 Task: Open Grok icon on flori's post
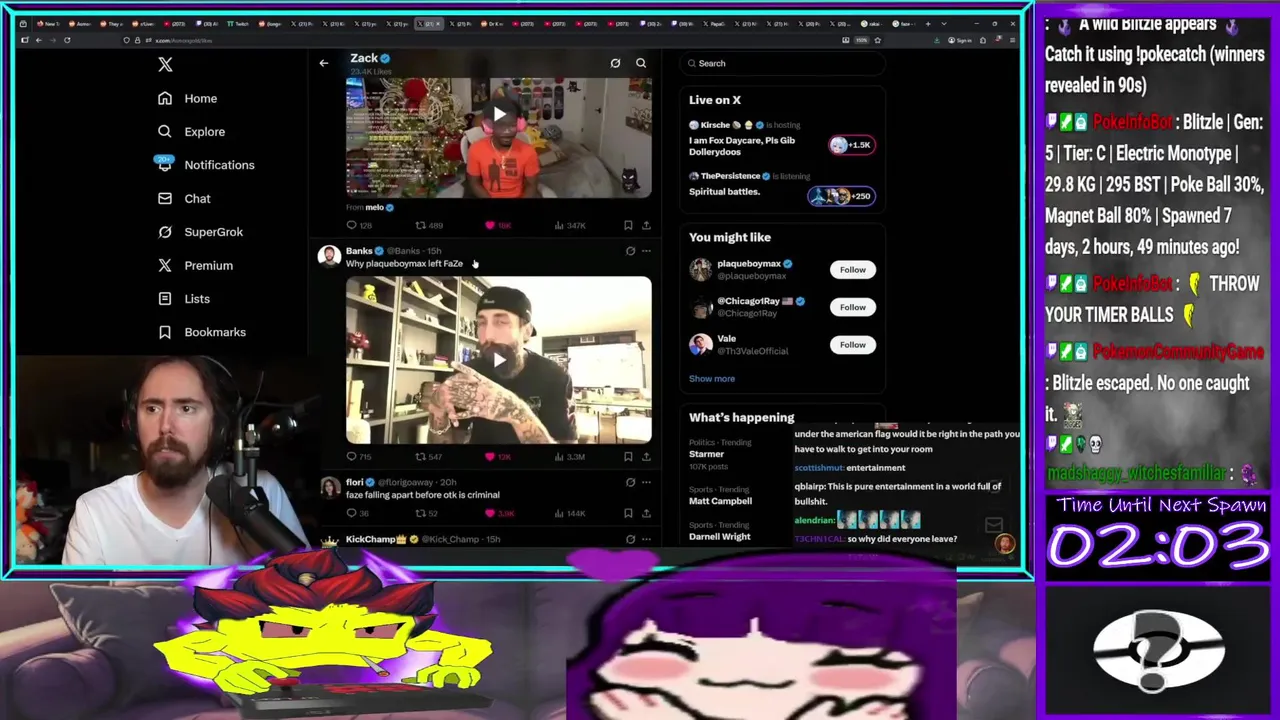click(630, 482)
